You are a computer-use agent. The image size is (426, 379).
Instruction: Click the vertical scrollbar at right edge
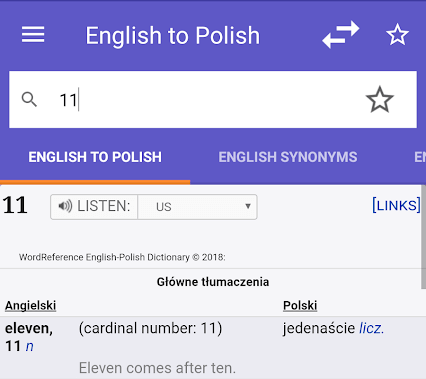(x=423, y=237)
